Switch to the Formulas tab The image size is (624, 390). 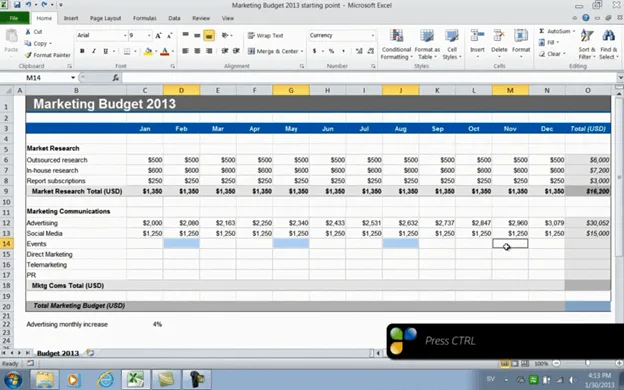click(x=144, y=18)
